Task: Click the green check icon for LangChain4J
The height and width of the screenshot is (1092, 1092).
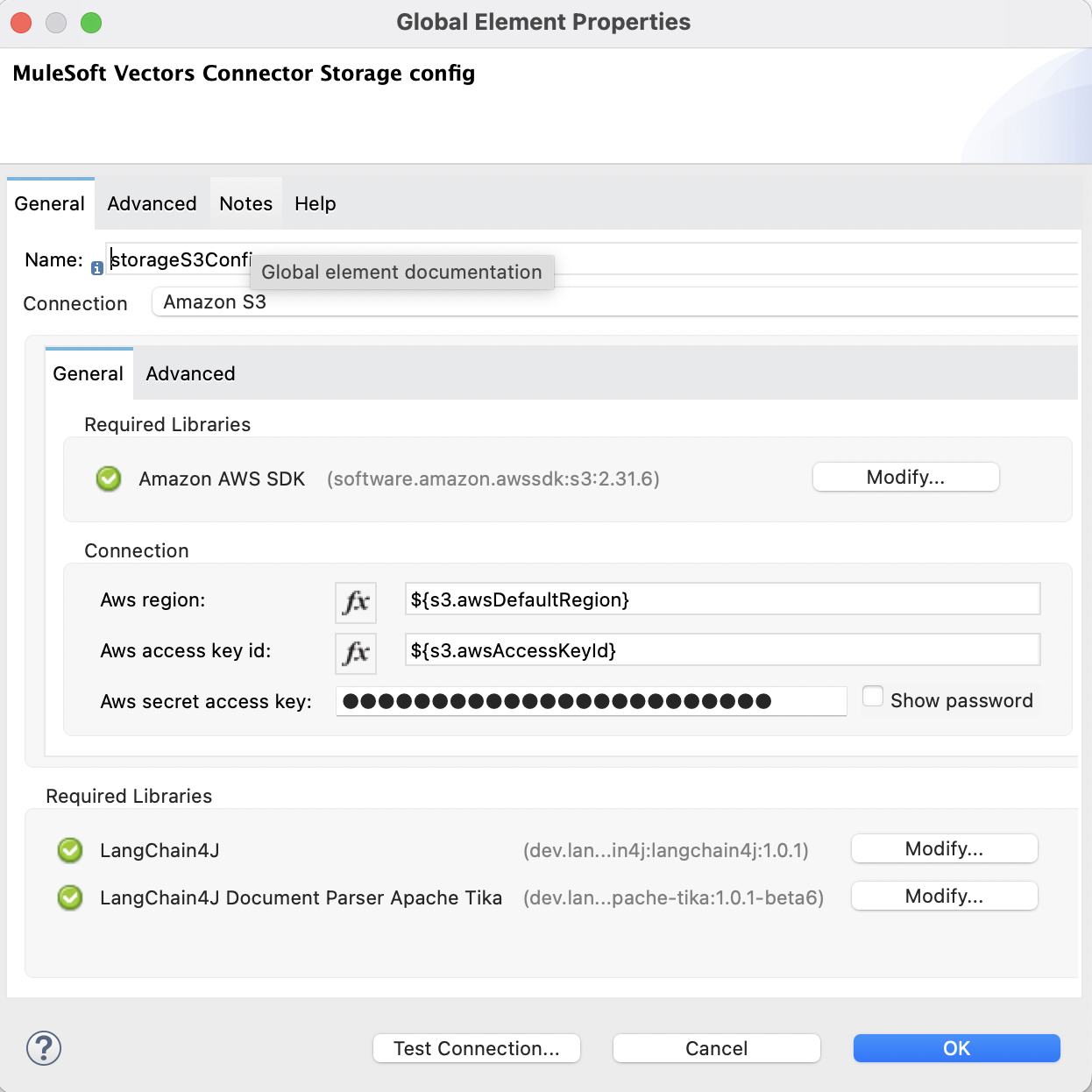Action: (70, 850)
